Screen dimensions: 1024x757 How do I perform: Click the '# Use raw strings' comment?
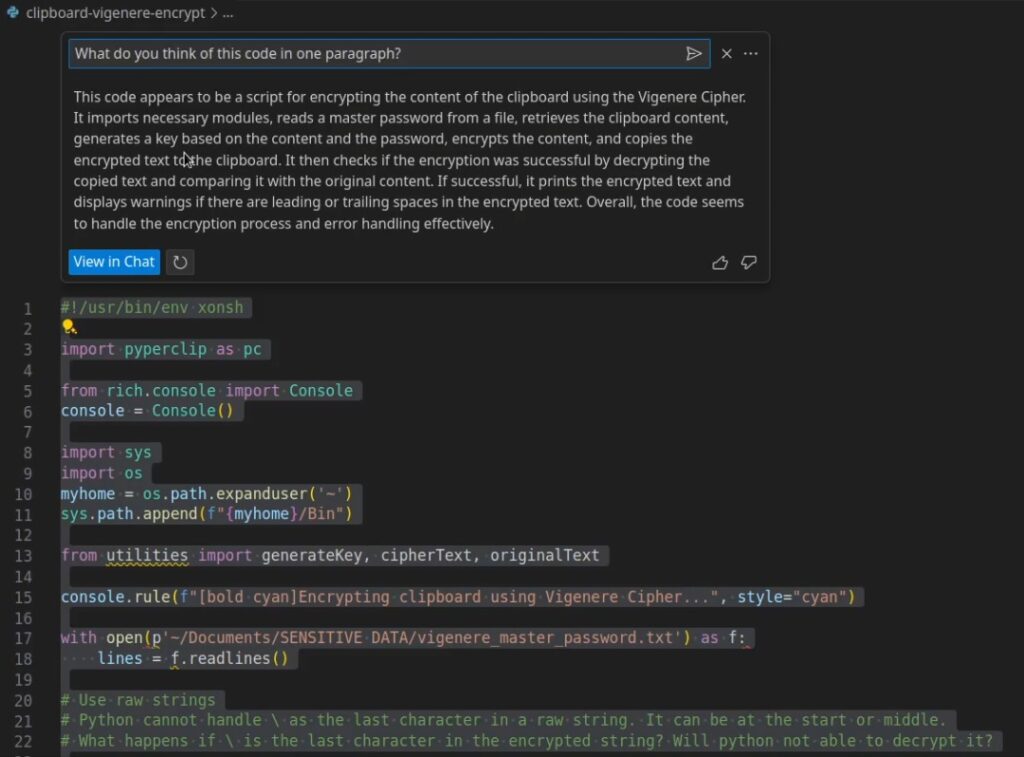[138, 700]
